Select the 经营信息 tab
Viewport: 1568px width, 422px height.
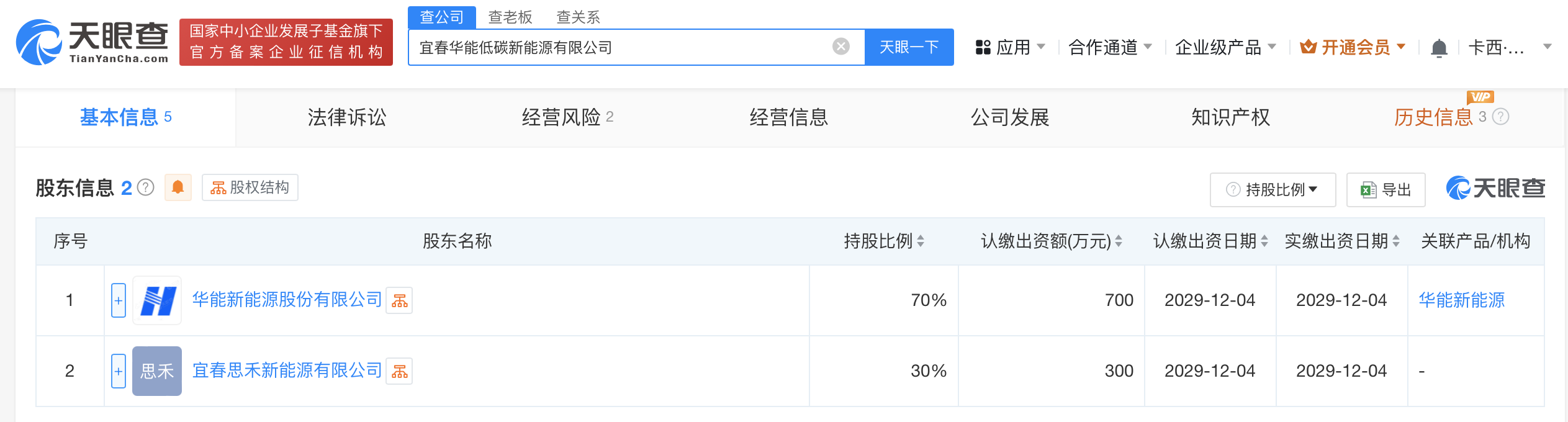tap(789, 117)
